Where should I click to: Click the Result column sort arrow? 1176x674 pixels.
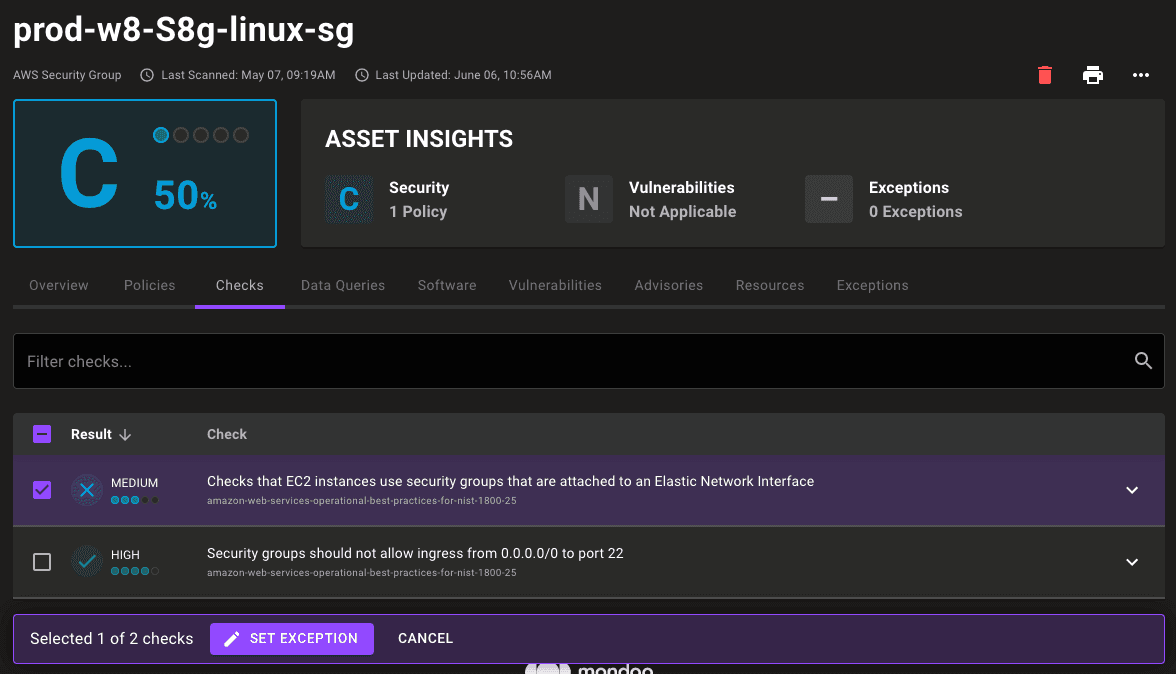pyautogui.click(x=124, y=434)
